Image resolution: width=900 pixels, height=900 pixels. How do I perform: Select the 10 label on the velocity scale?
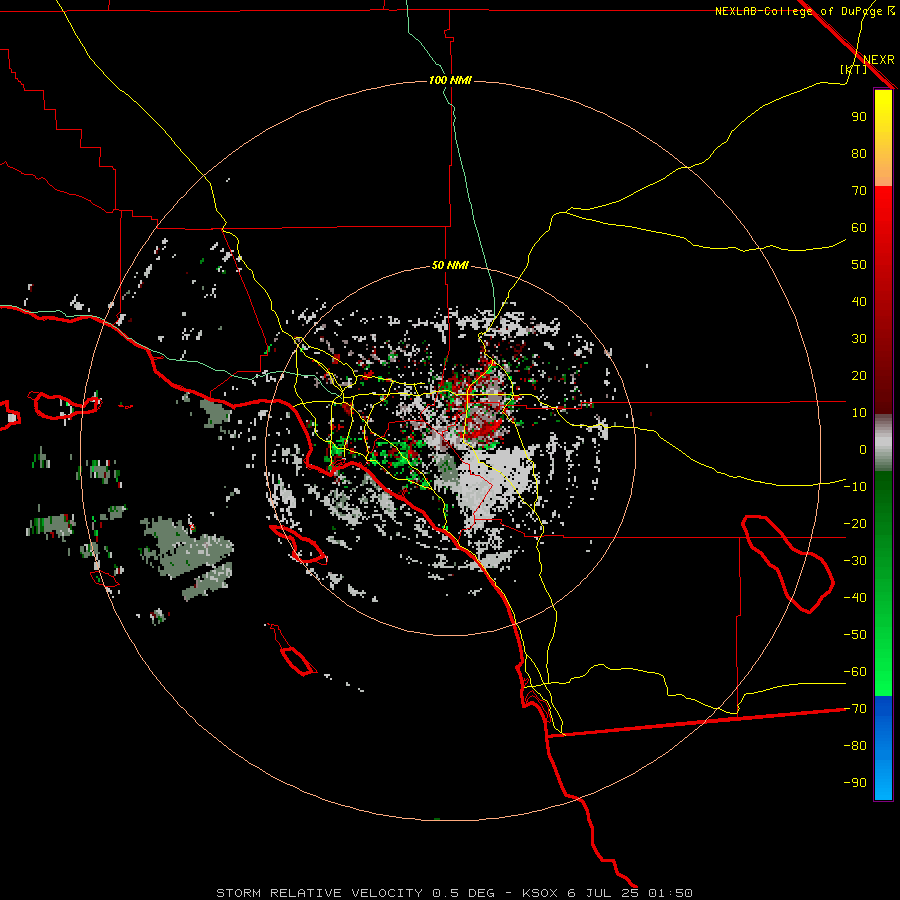[859, 413]
